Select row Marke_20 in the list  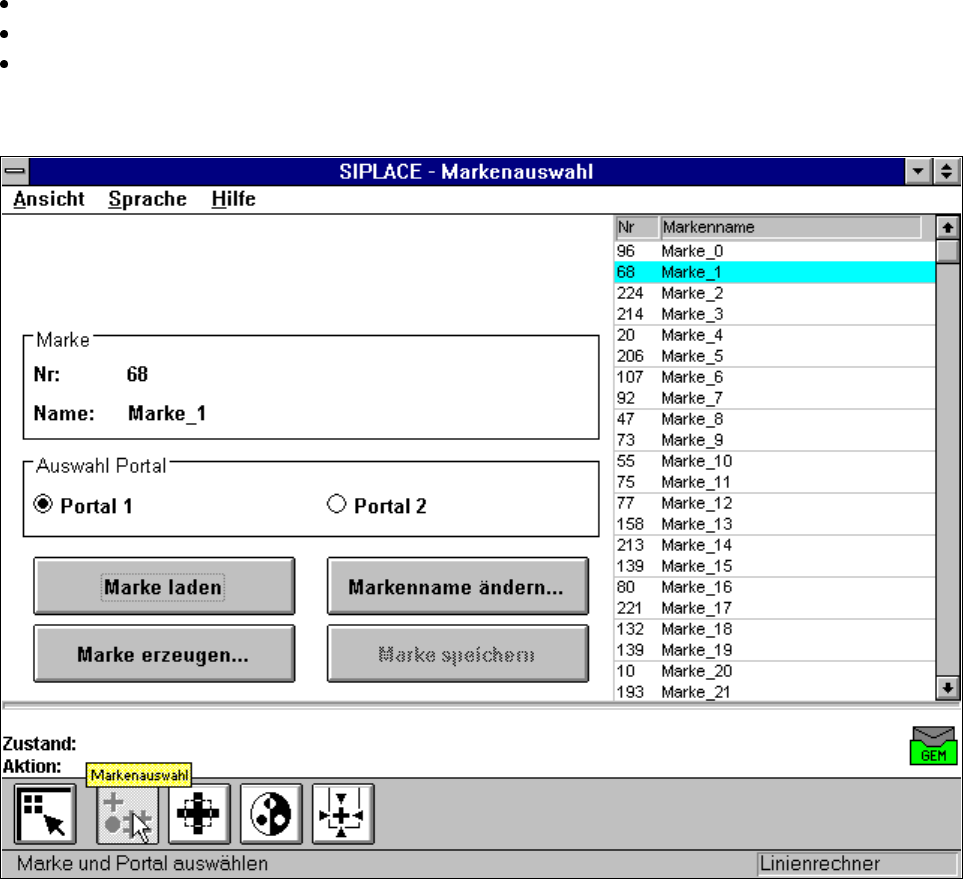(775, 671)
